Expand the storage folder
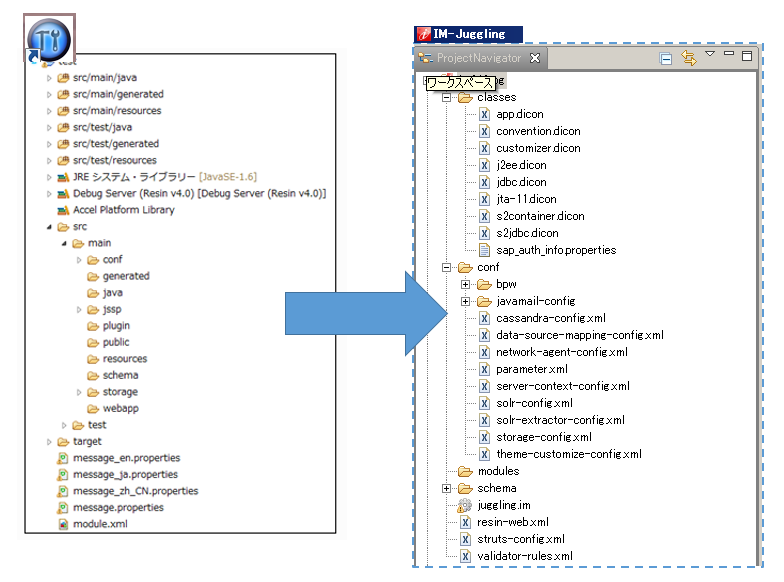Image resolution: width=784 pixels, height=582 pixels. tap(79, 392)
